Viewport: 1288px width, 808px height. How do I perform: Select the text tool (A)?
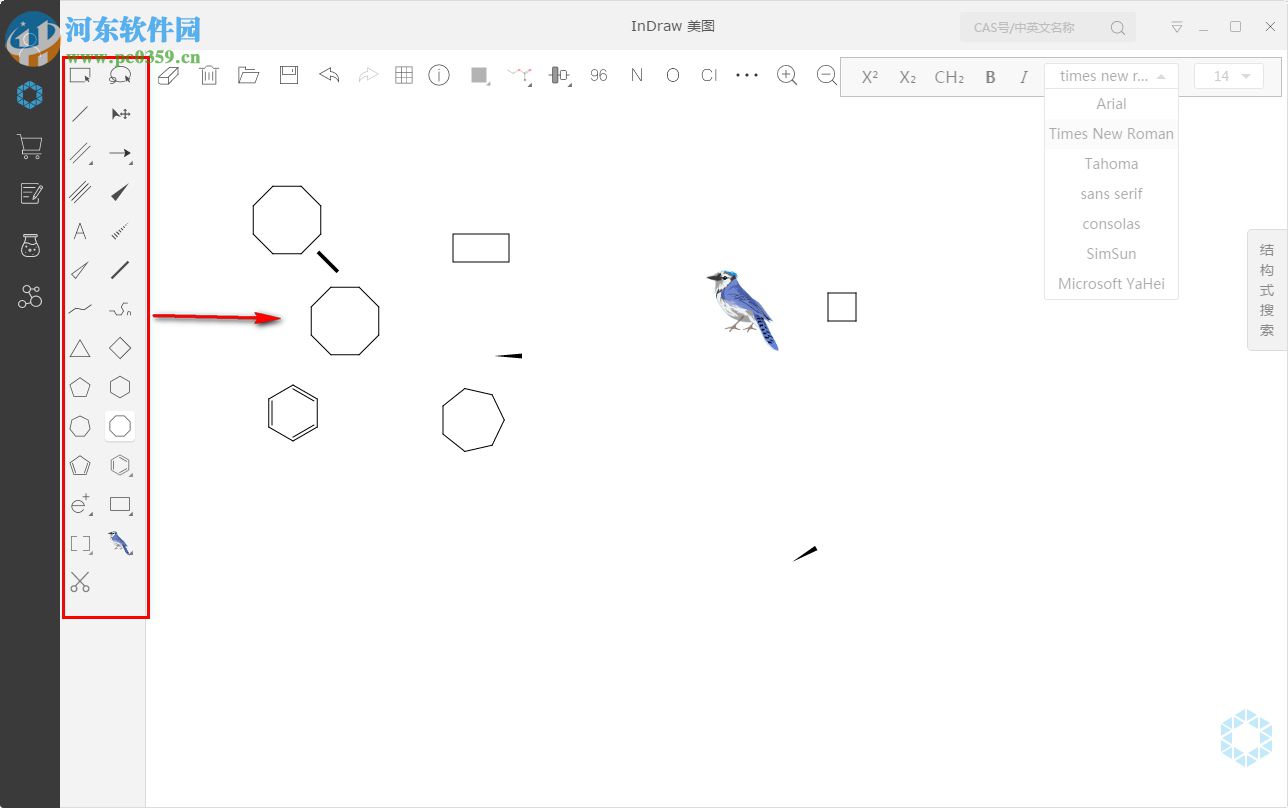point(80,231)
